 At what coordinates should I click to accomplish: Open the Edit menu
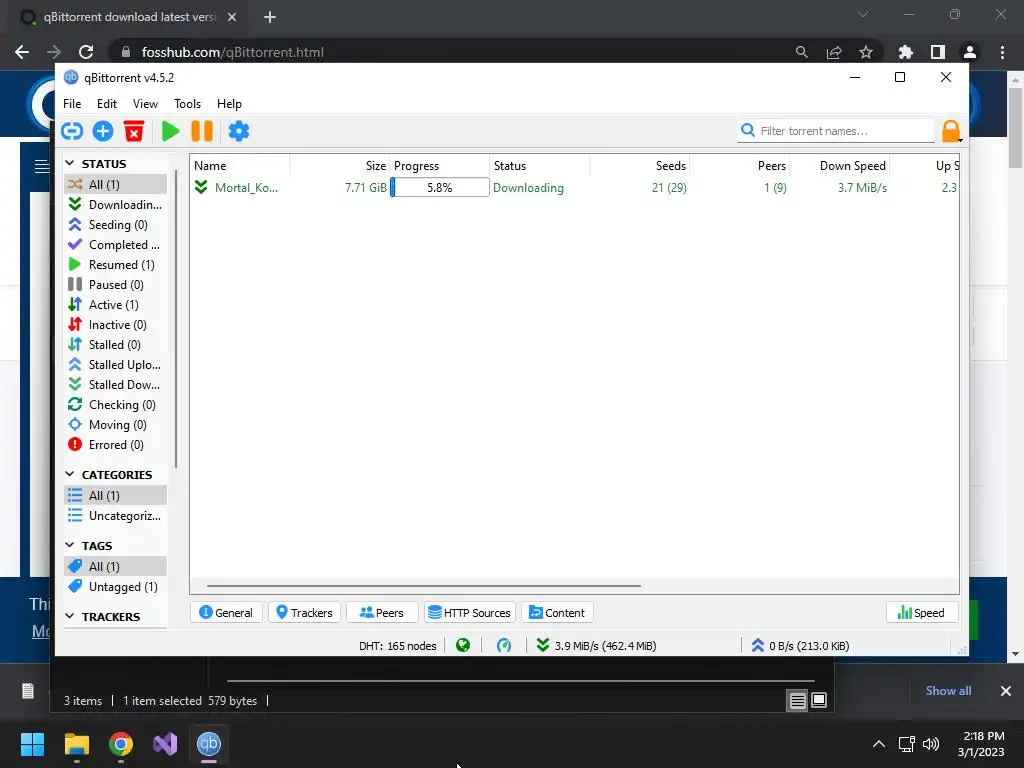tap(106, 104)
